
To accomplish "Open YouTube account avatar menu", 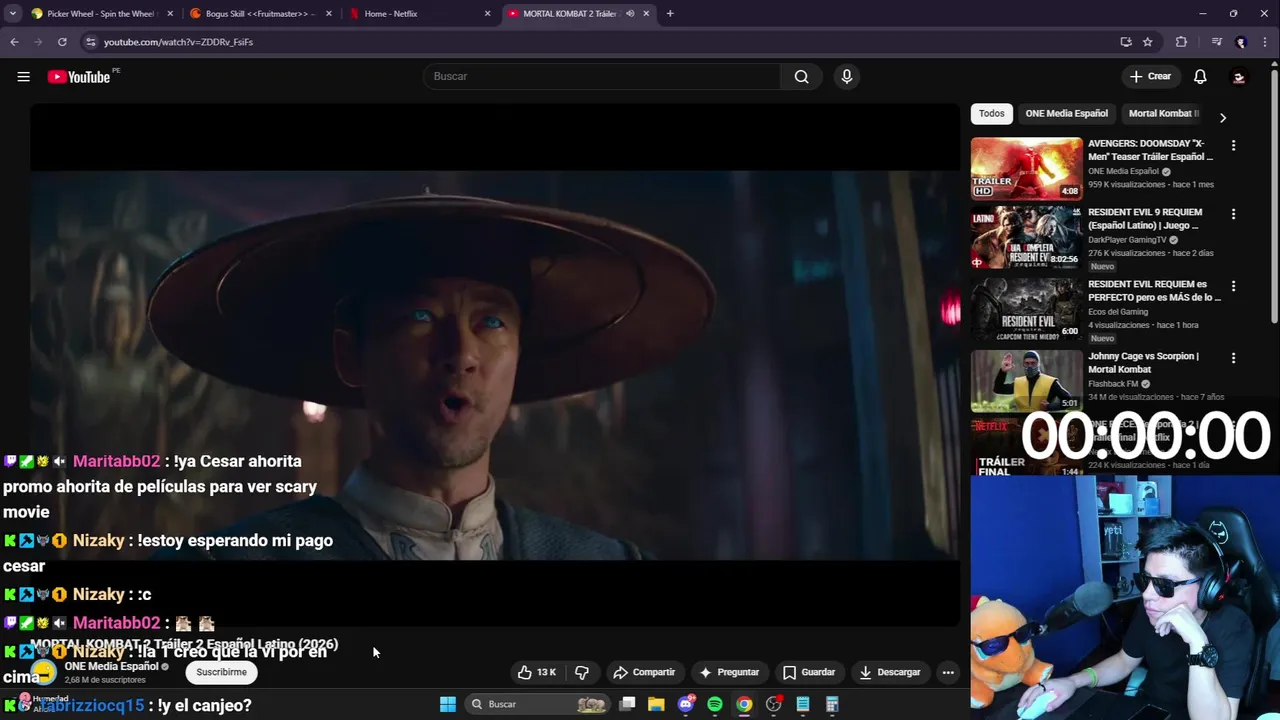I will tap(1239, 77).
